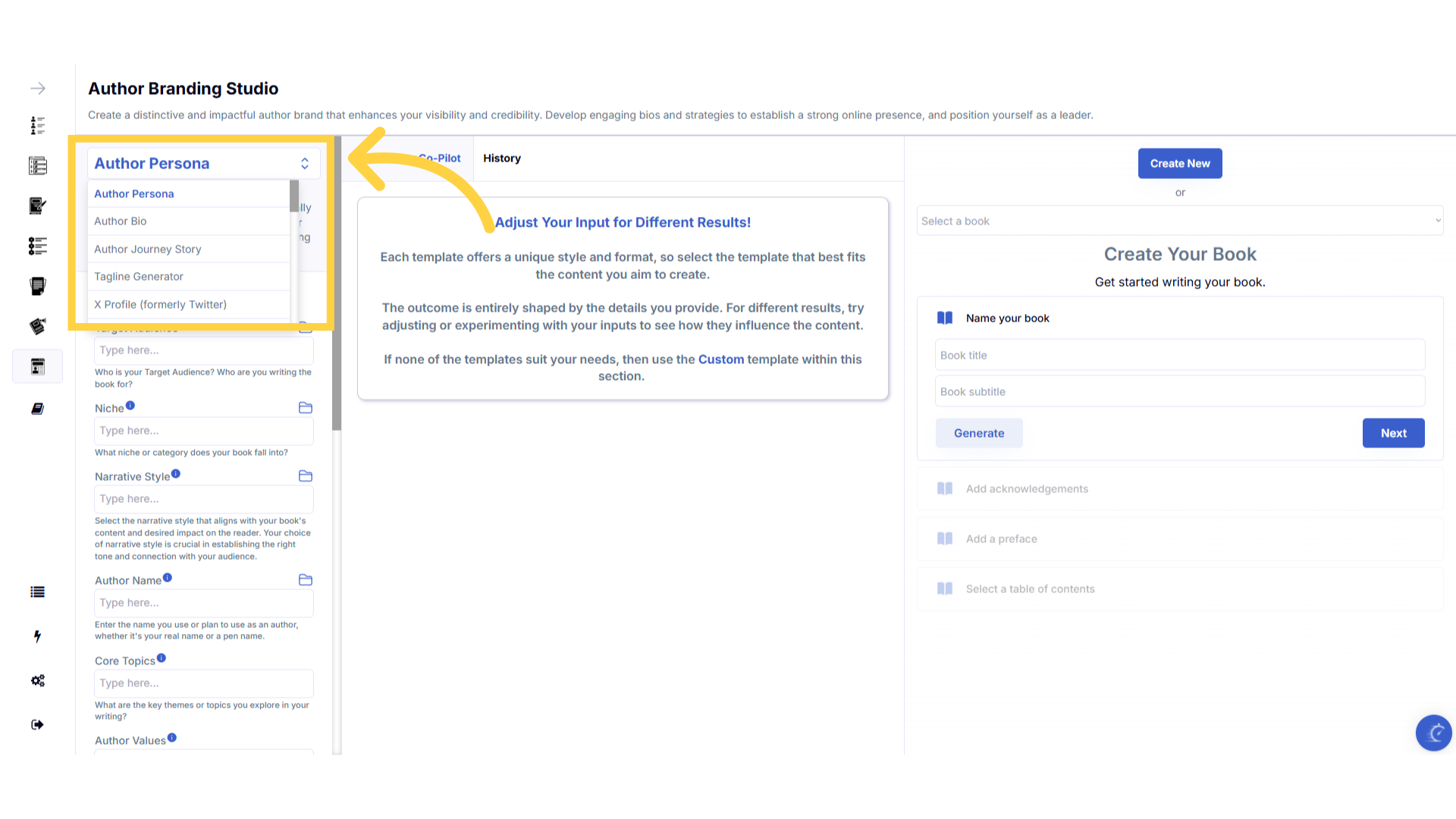
Task: Select the highlighted author profile page icon
Action: point(38,366)
